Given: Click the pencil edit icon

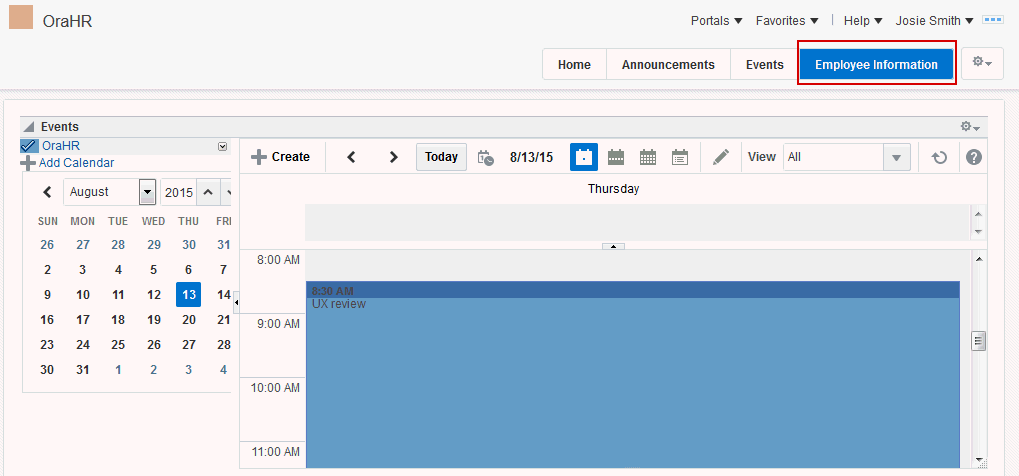Looking at the screenshot, I should pyautogui.click(x=721, y=157).
